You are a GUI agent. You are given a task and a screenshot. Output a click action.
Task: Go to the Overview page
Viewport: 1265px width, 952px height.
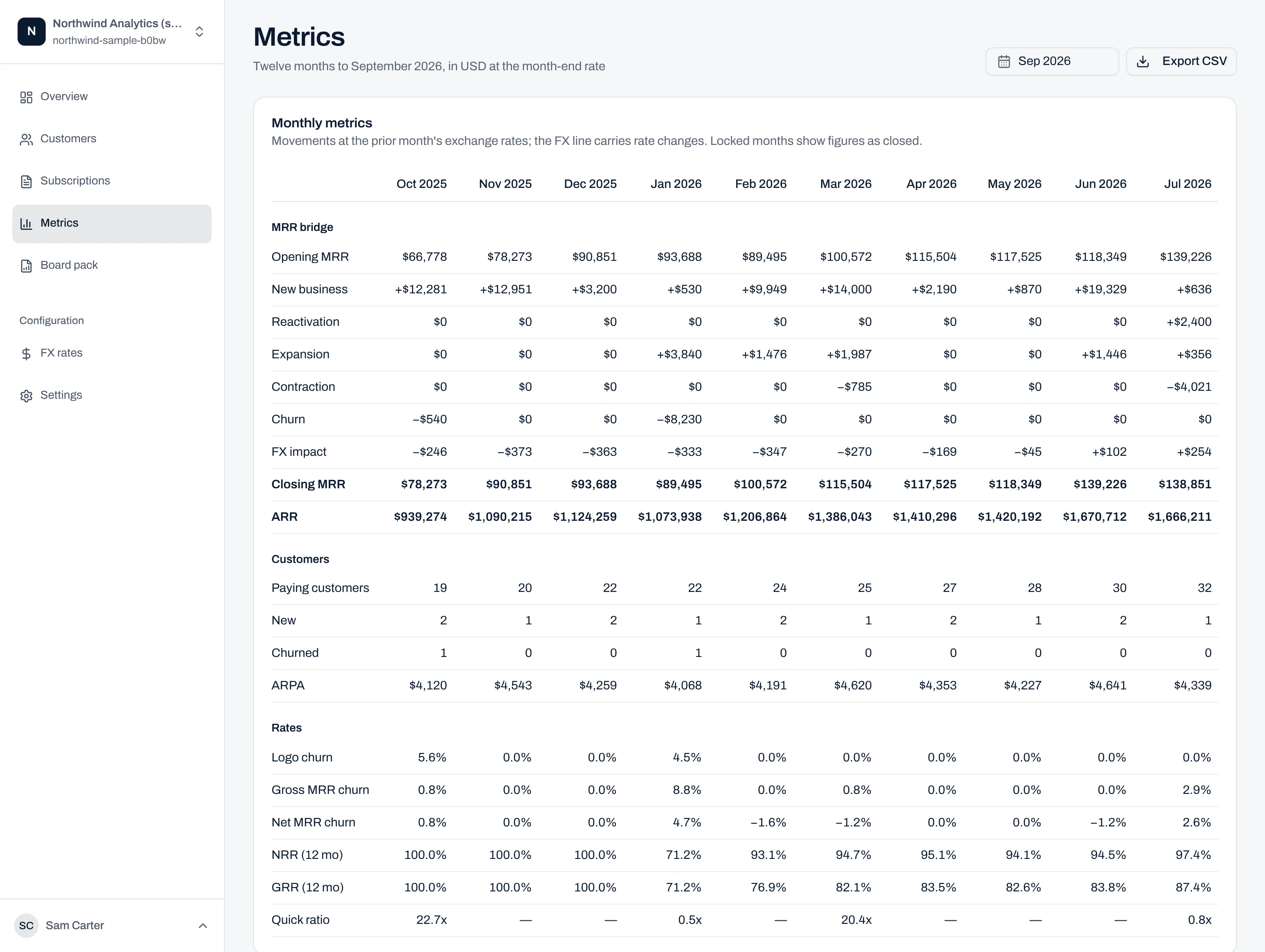pyautogui.click(x=112, y=97)
